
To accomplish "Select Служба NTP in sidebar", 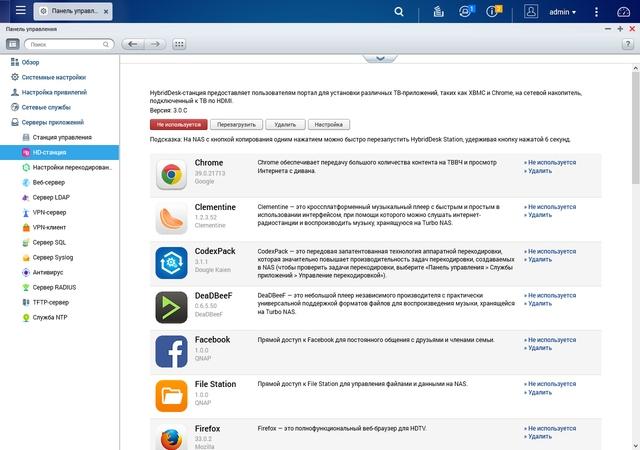I will click(59, 317).
